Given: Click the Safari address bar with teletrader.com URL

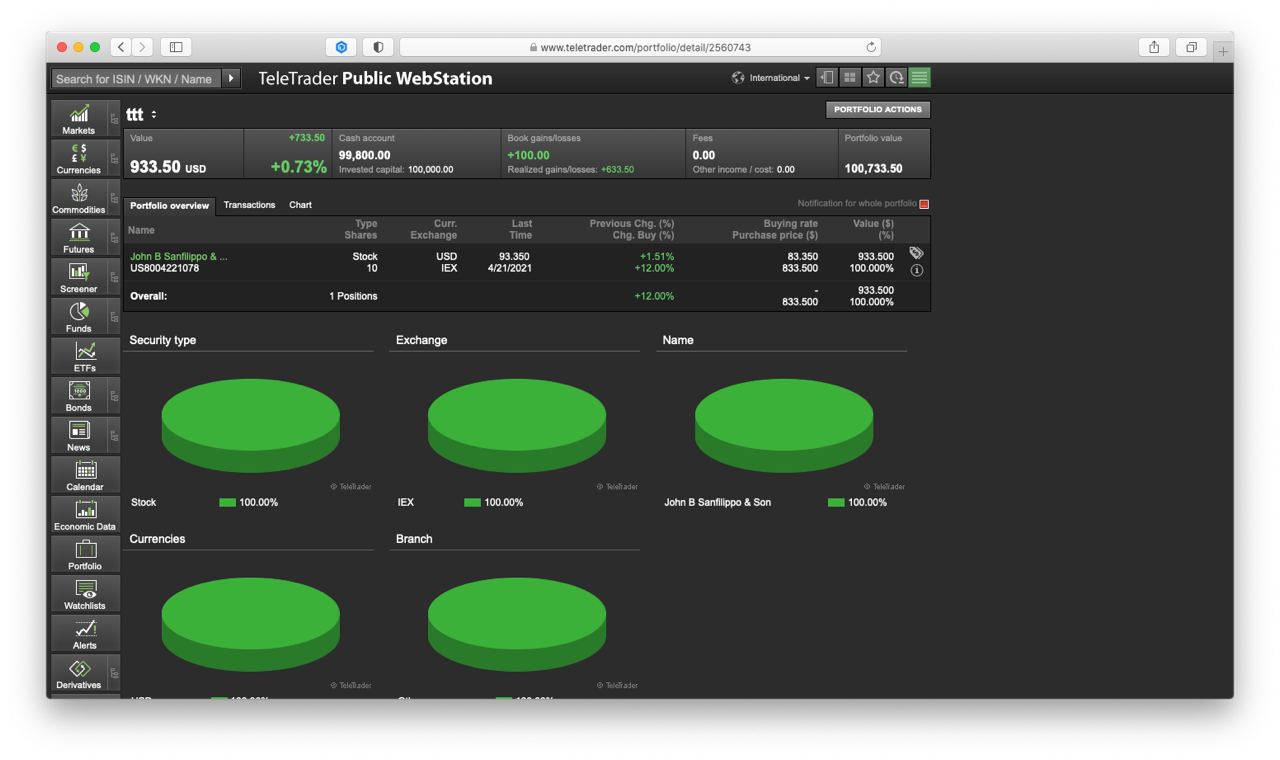Looking at the screenshot, I should [x=640, y=47].
